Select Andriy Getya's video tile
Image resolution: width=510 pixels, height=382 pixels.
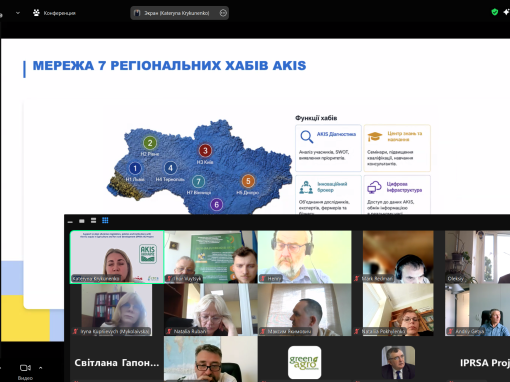coord(477,310)
